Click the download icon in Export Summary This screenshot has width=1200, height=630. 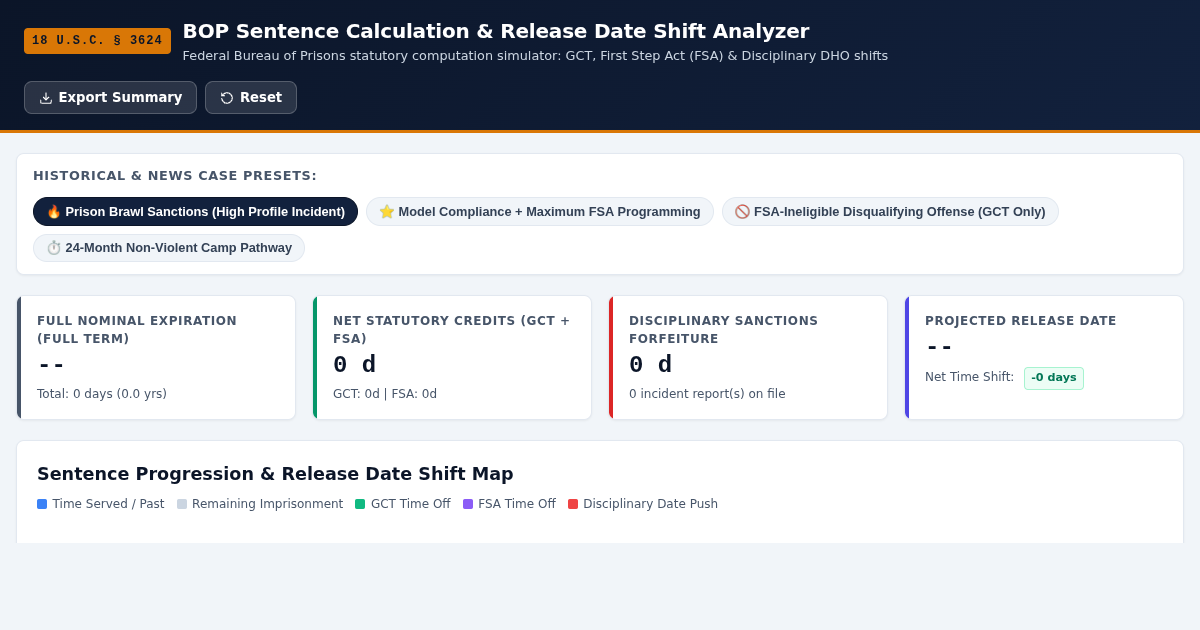[x=46, y=98]
